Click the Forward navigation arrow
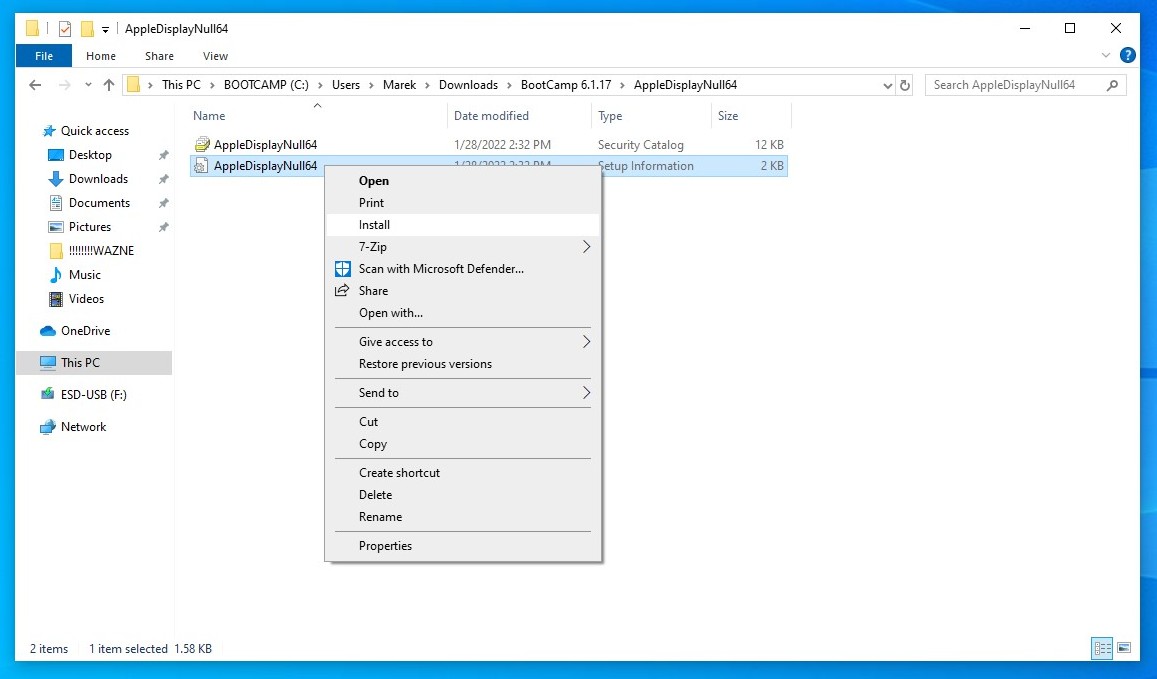The width and height of the screenshot is (1157, 679). tap(64, 85)
